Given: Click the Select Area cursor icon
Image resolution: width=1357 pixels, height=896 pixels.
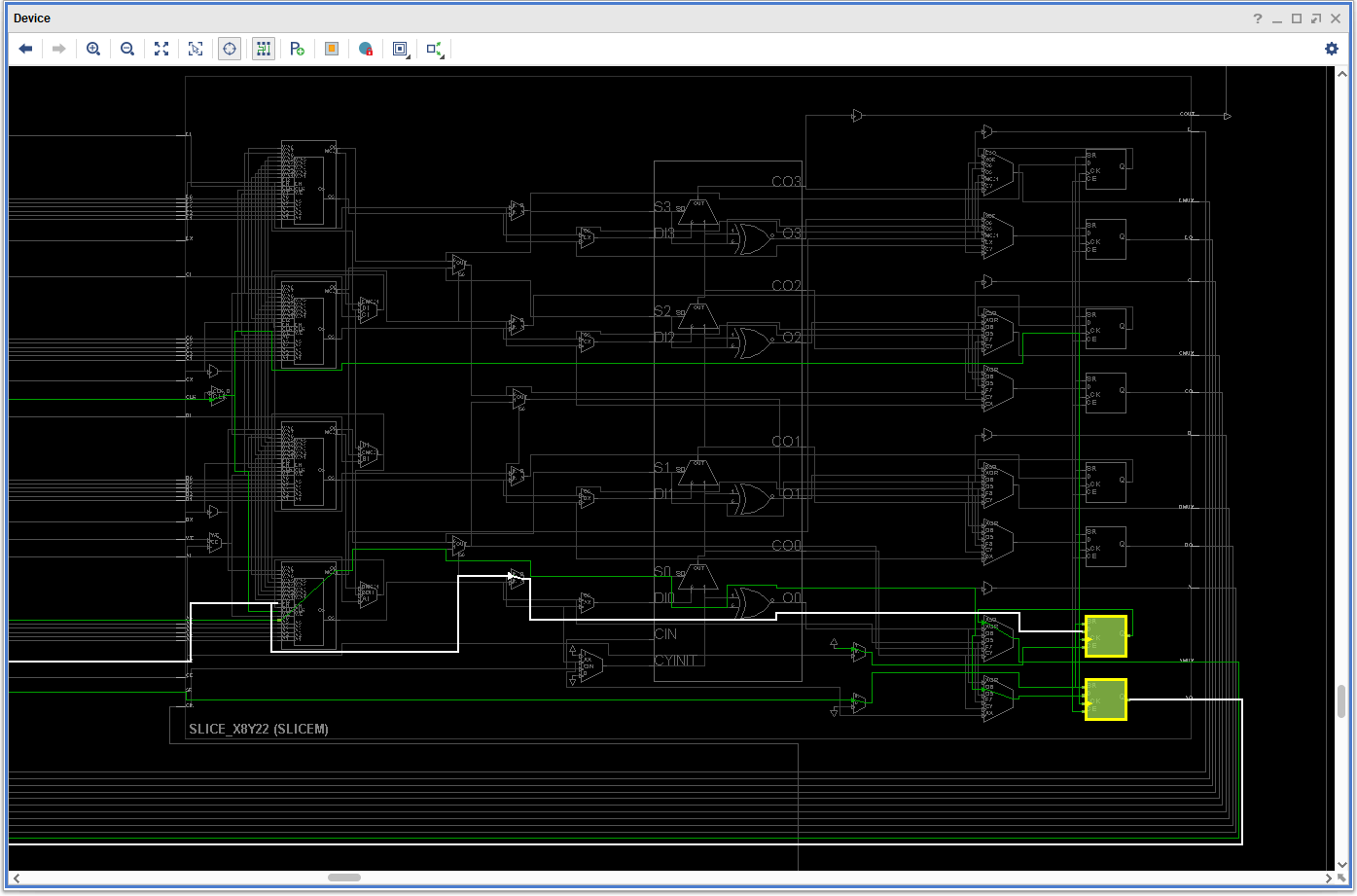Looking at the screenshot, I should click(196, 49).
